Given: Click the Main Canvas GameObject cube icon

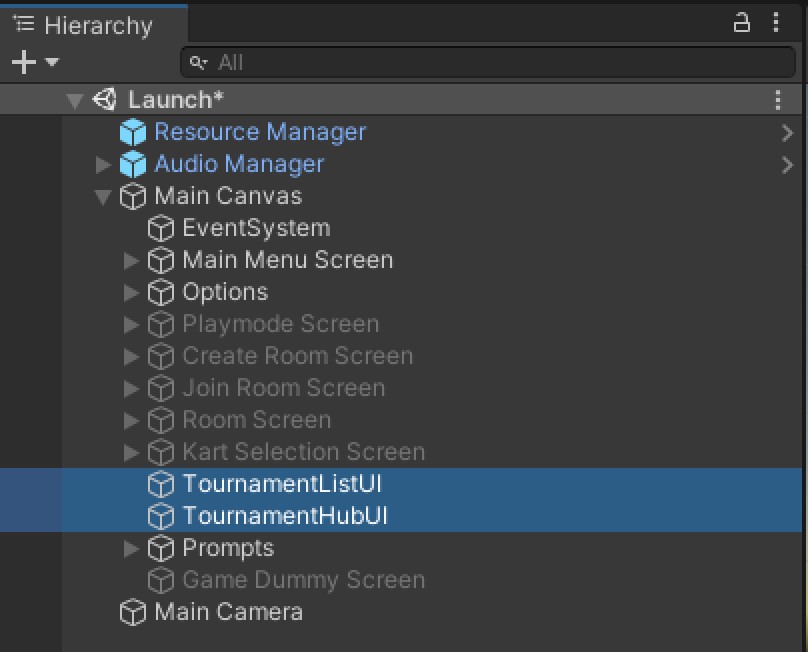Looking at the screenshot, I should coord(133,196).
